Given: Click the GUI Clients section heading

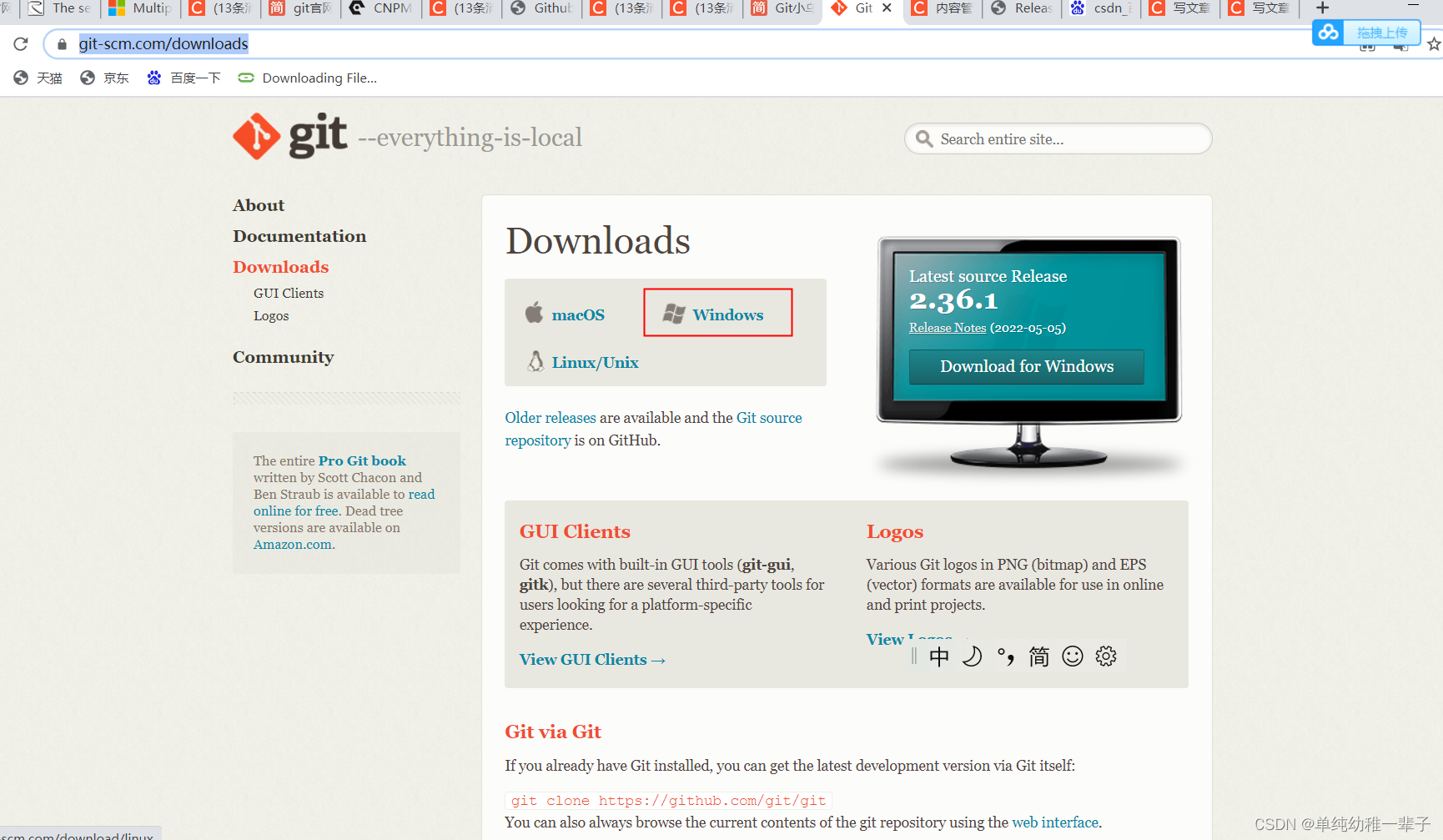Looking at the screenshot, I should (x=575, y=531).
